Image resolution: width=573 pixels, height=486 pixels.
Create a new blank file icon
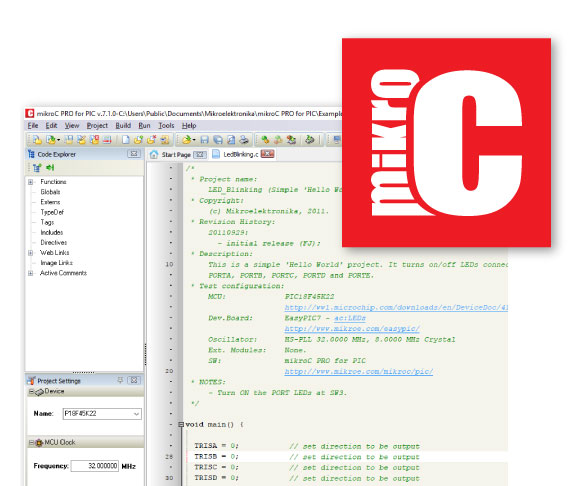[126, 140]
